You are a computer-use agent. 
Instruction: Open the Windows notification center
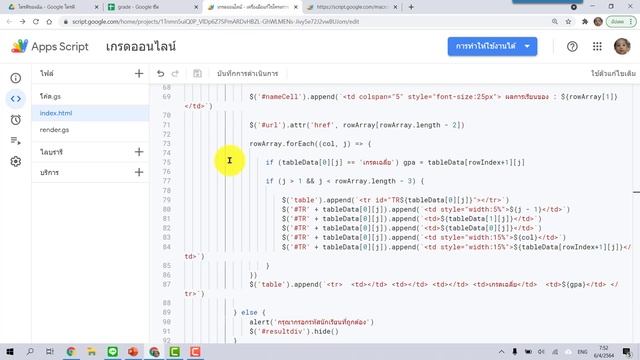pyautogui.click(x=627, y=351)
